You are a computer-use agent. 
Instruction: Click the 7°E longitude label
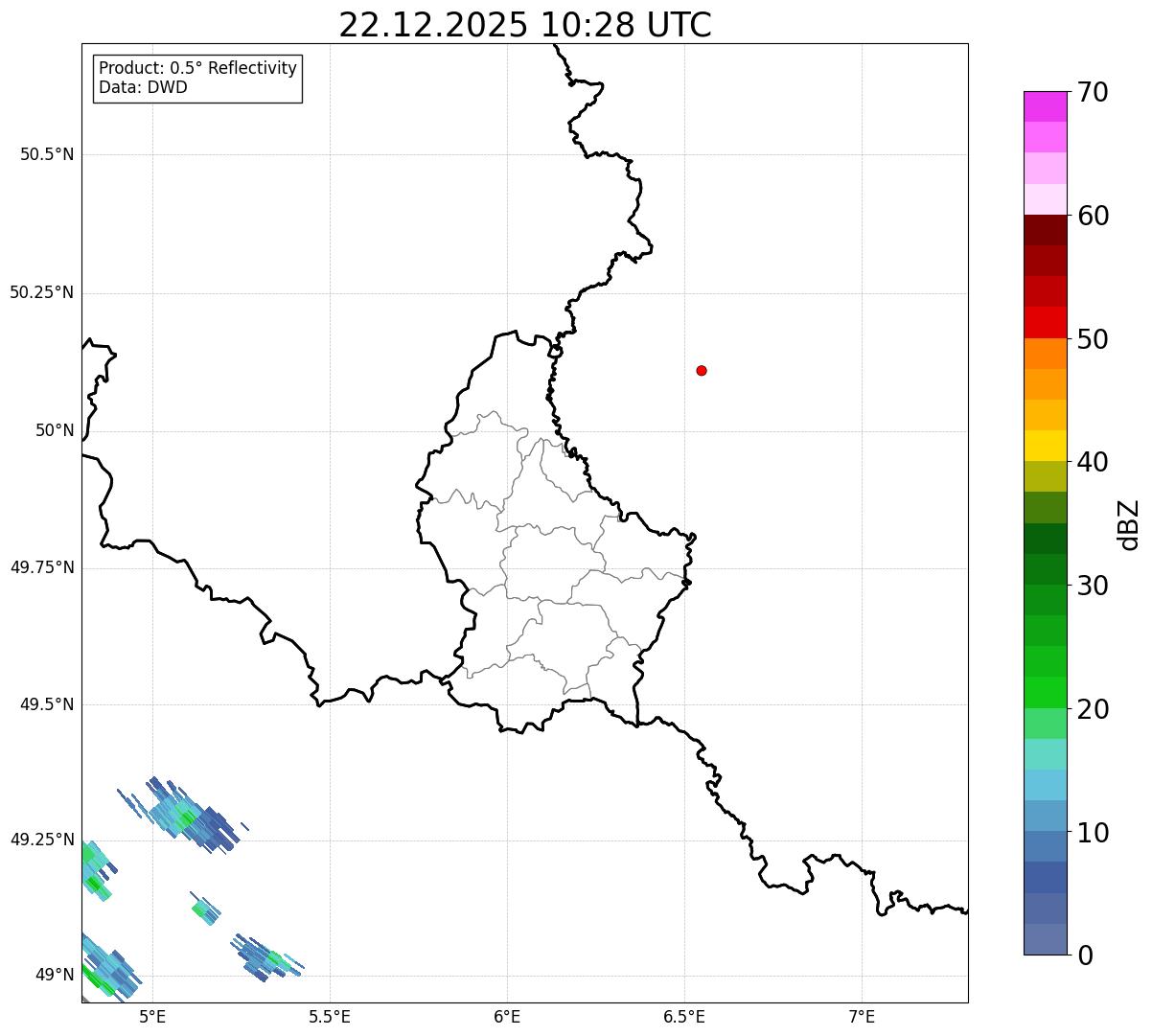pyautogui.click(x=862, y=1016)
